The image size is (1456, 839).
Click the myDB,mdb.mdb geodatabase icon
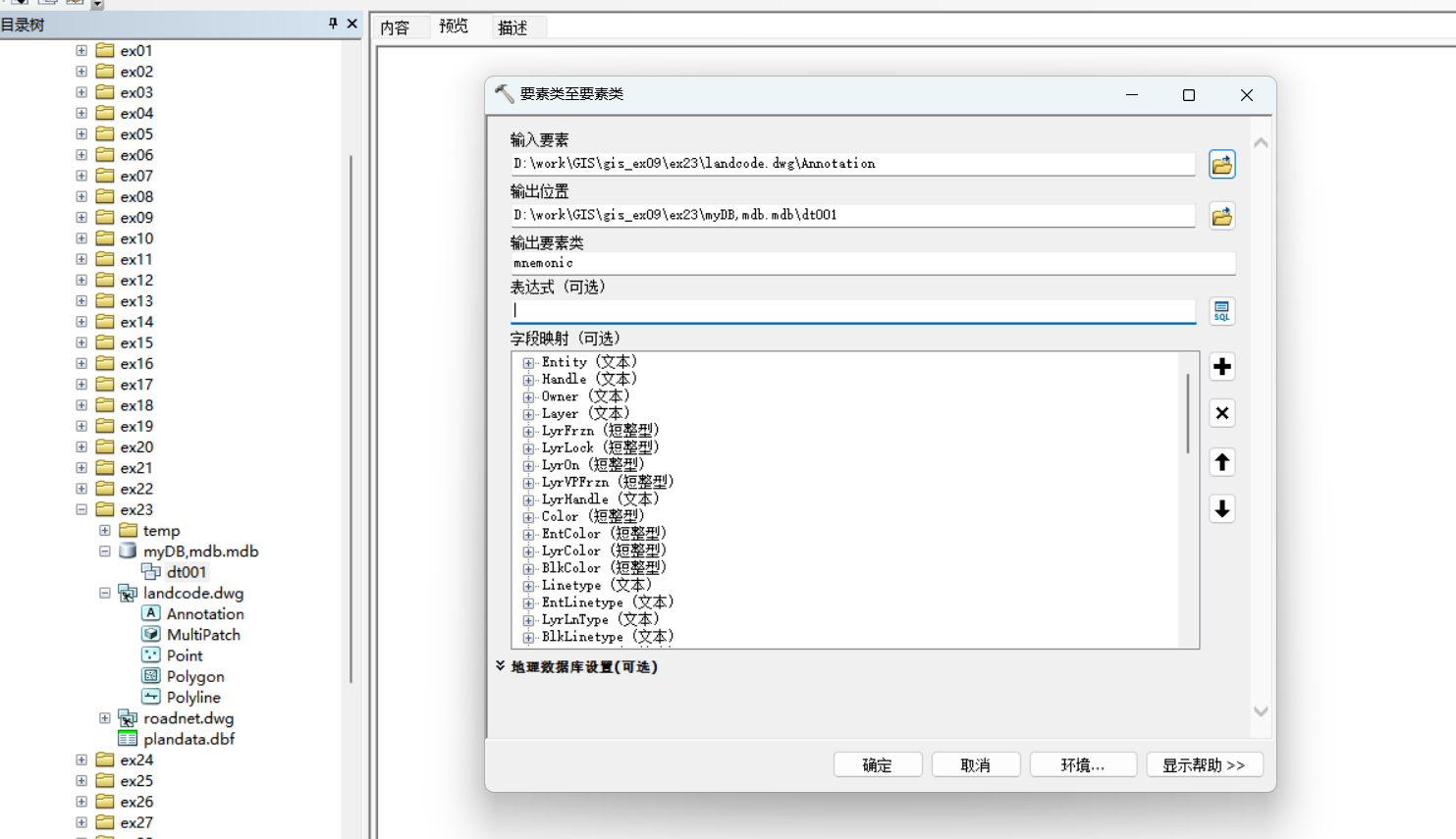point(128,551)
